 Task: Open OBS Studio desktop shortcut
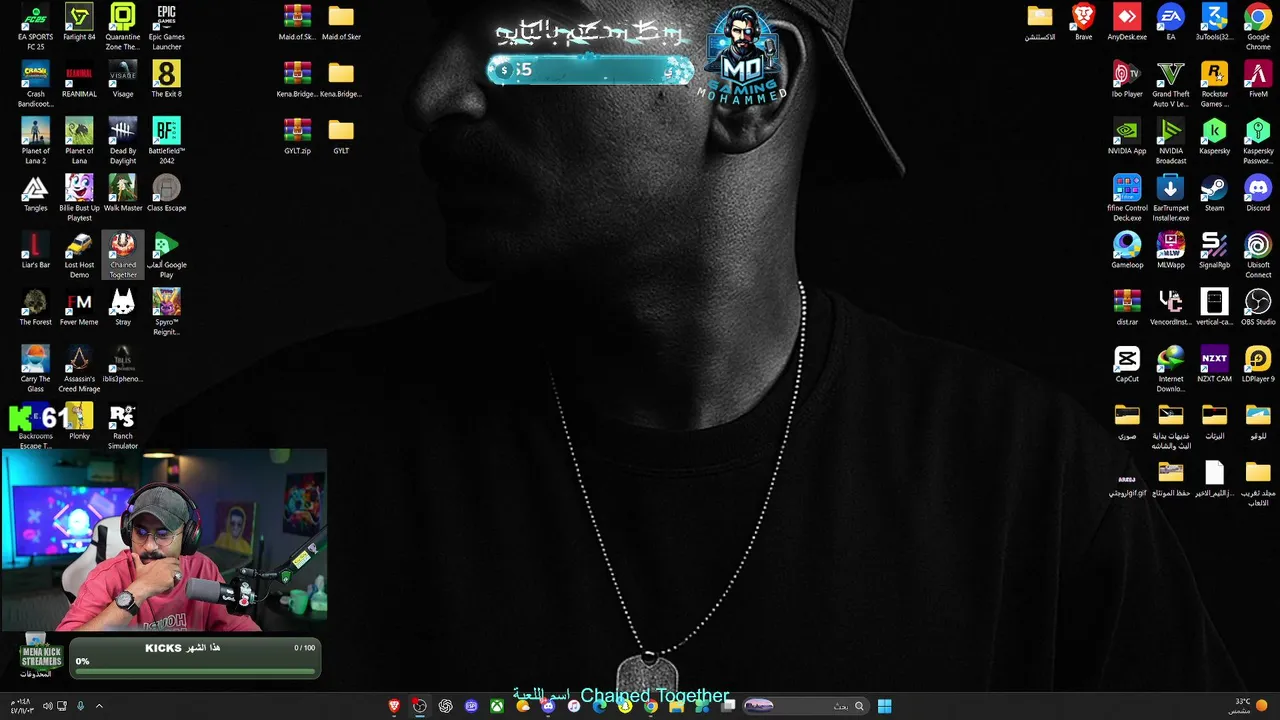click(x=1258, y=307)
